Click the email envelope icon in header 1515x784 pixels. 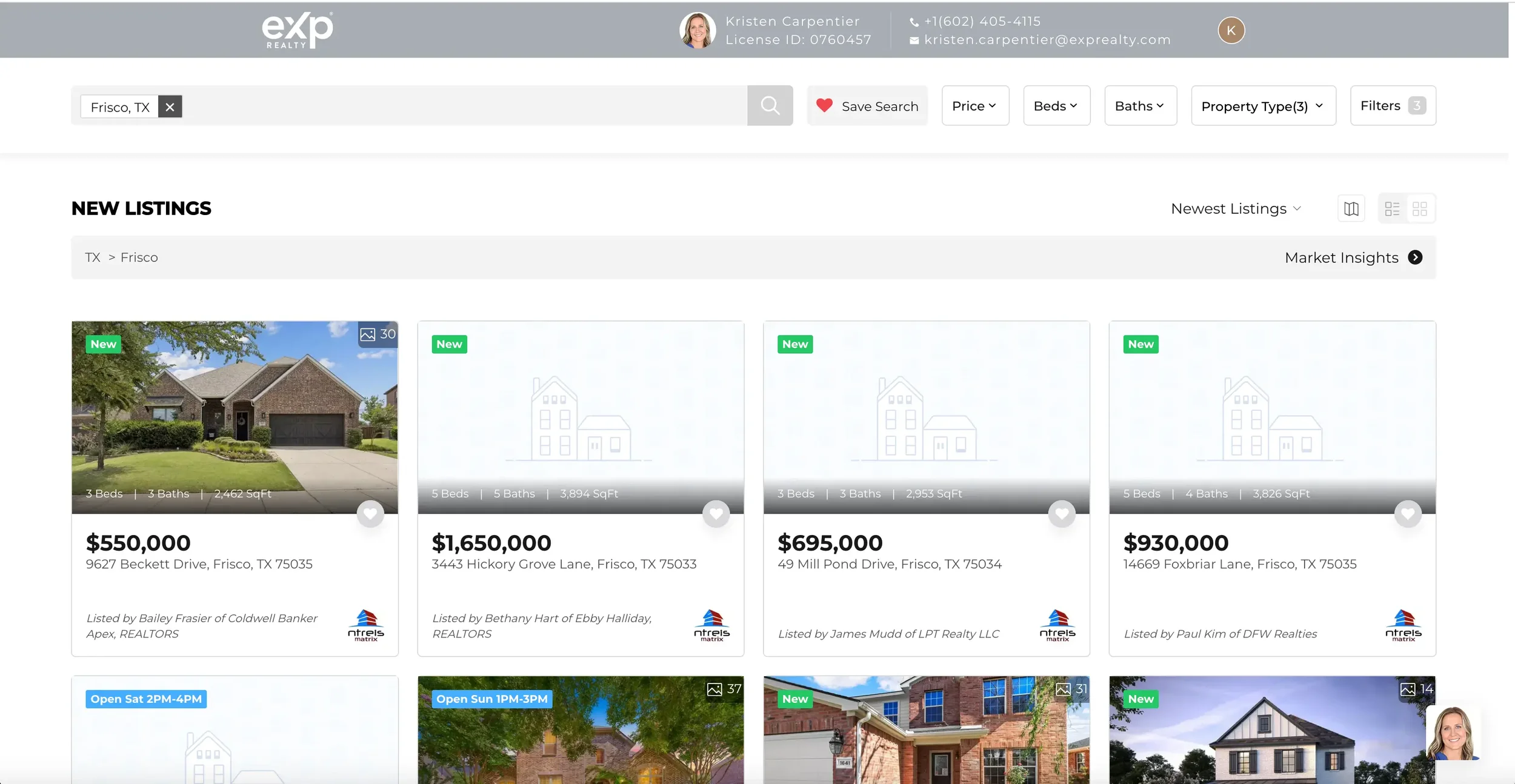(914, 41)
